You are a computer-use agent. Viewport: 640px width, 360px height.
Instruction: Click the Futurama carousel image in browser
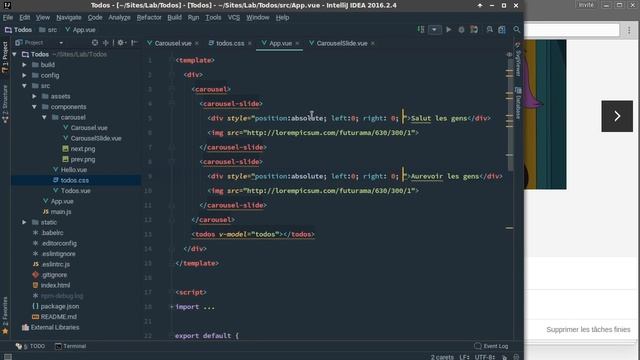(x=545, y=114)
